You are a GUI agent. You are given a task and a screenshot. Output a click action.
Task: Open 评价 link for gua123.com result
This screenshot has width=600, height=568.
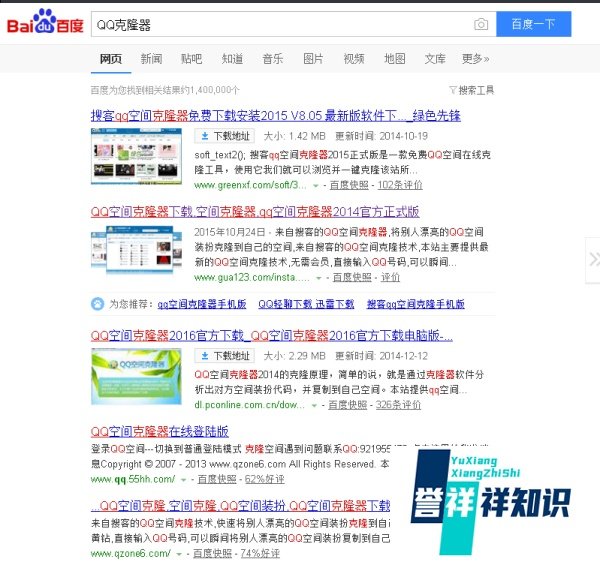point(390,277)
